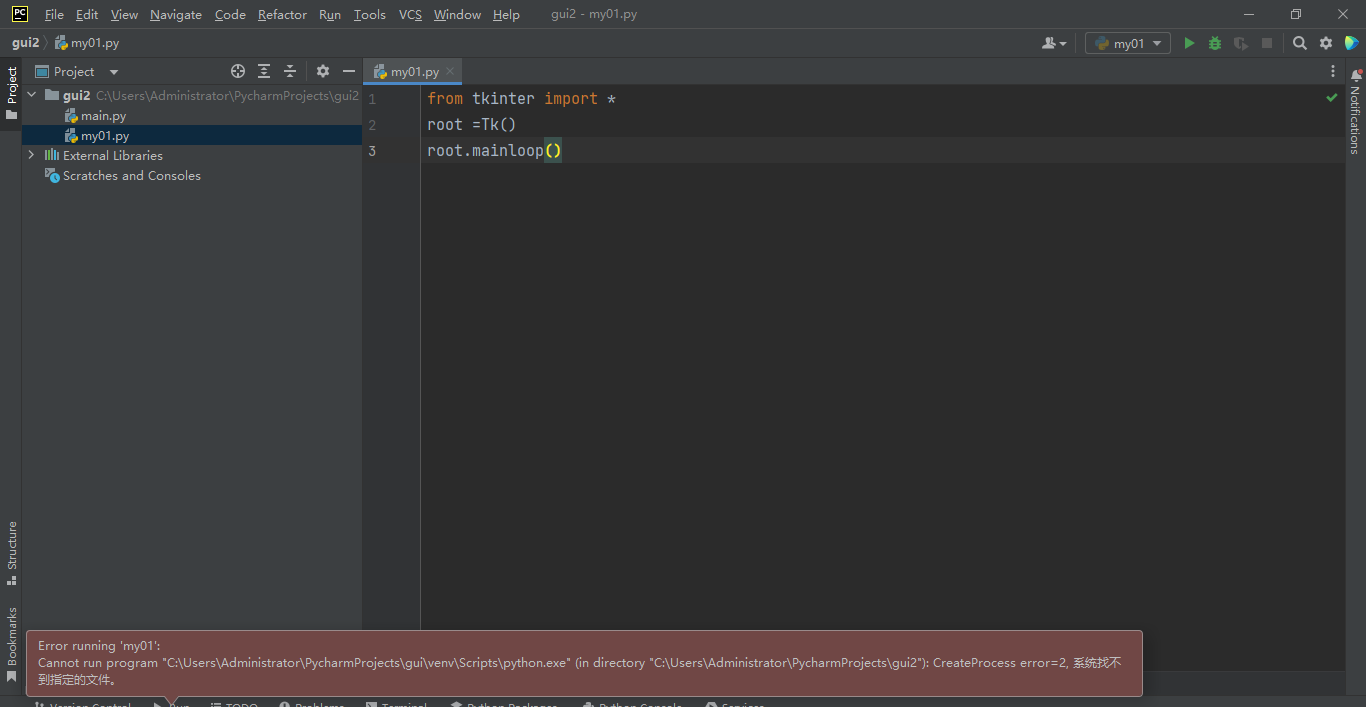Open Notifications bell with red dot
This screenshot has height=707, width=1366.
[1356, 75]
